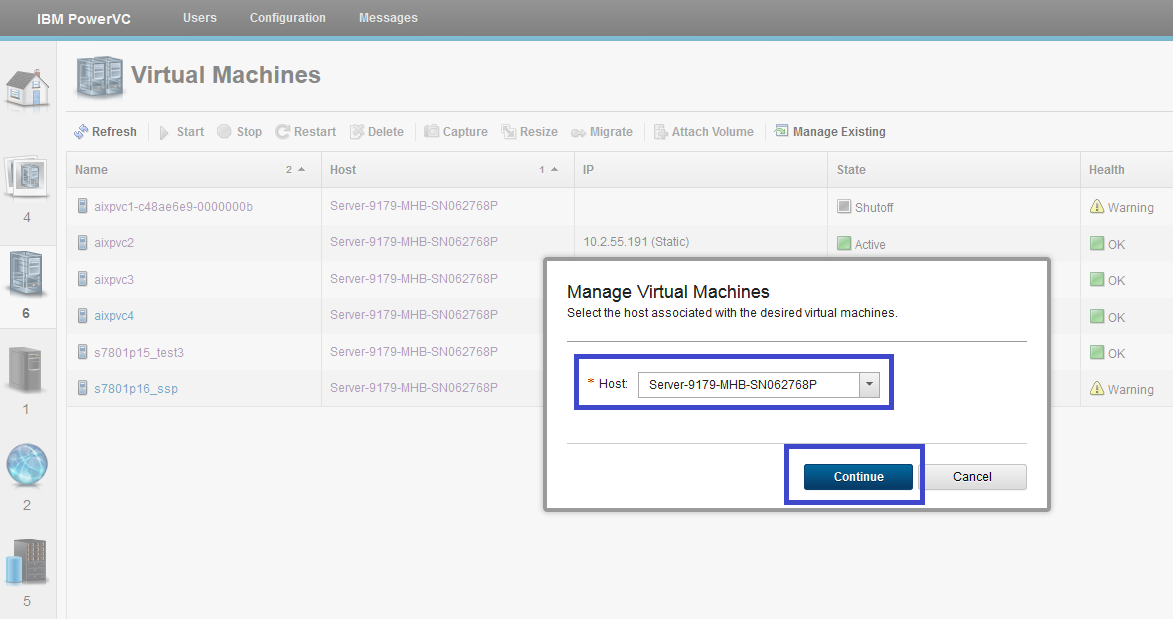The width and height of the screenshot is (1173, 619).
Task: Click Warning health icon for aixpvc1 row
Action: (x=1097, y=207)
